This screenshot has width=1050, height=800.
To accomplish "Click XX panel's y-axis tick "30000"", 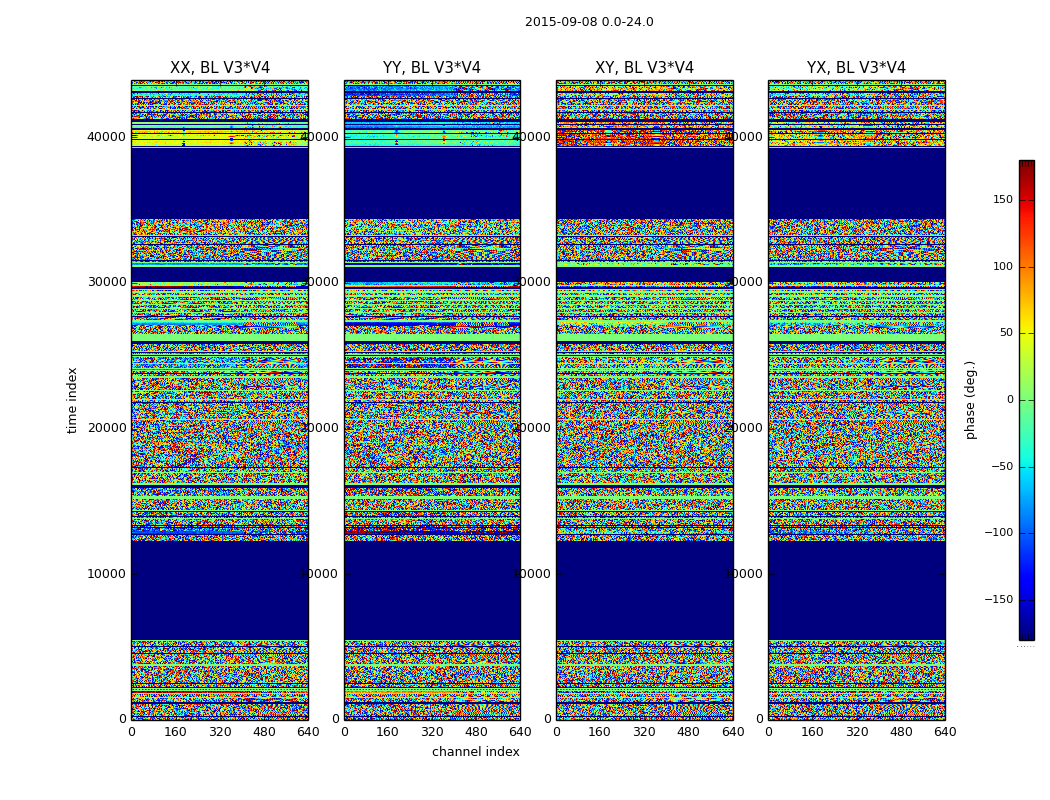I will pos(106,282).
